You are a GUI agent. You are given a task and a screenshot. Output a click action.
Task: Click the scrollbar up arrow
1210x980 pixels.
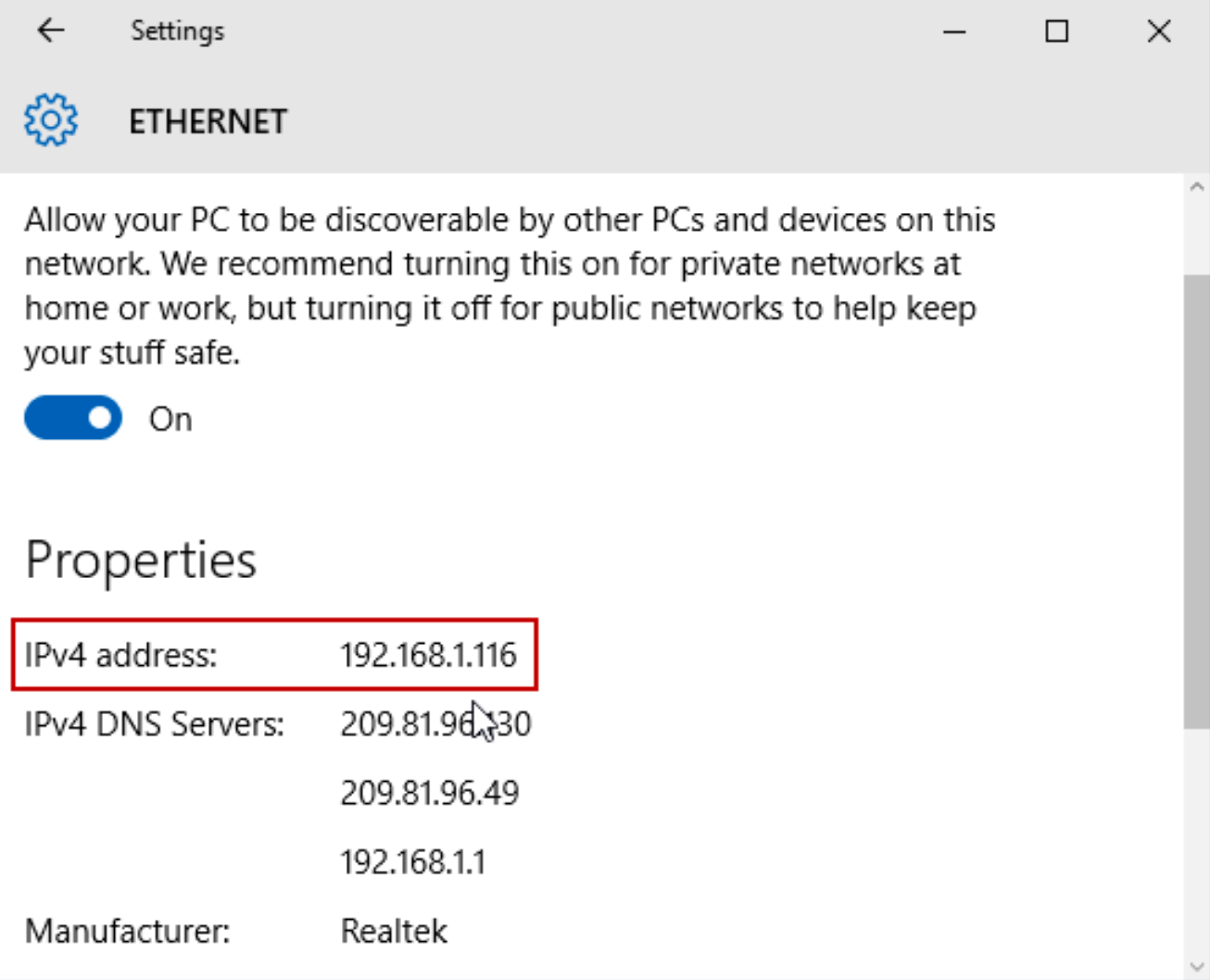(1196, 187)
